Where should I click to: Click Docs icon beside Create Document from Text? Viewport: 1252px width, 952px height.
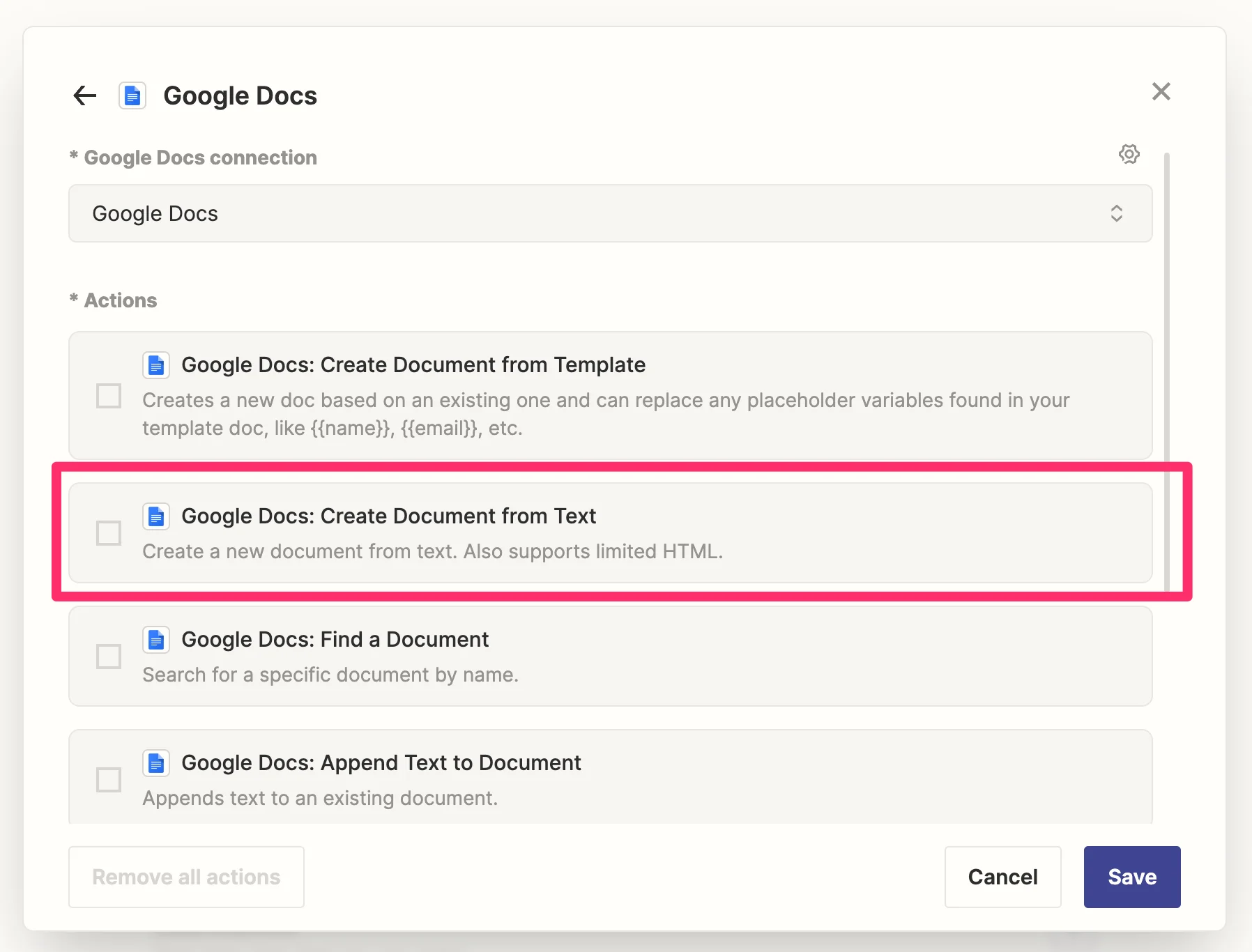(x=156, y=516)
